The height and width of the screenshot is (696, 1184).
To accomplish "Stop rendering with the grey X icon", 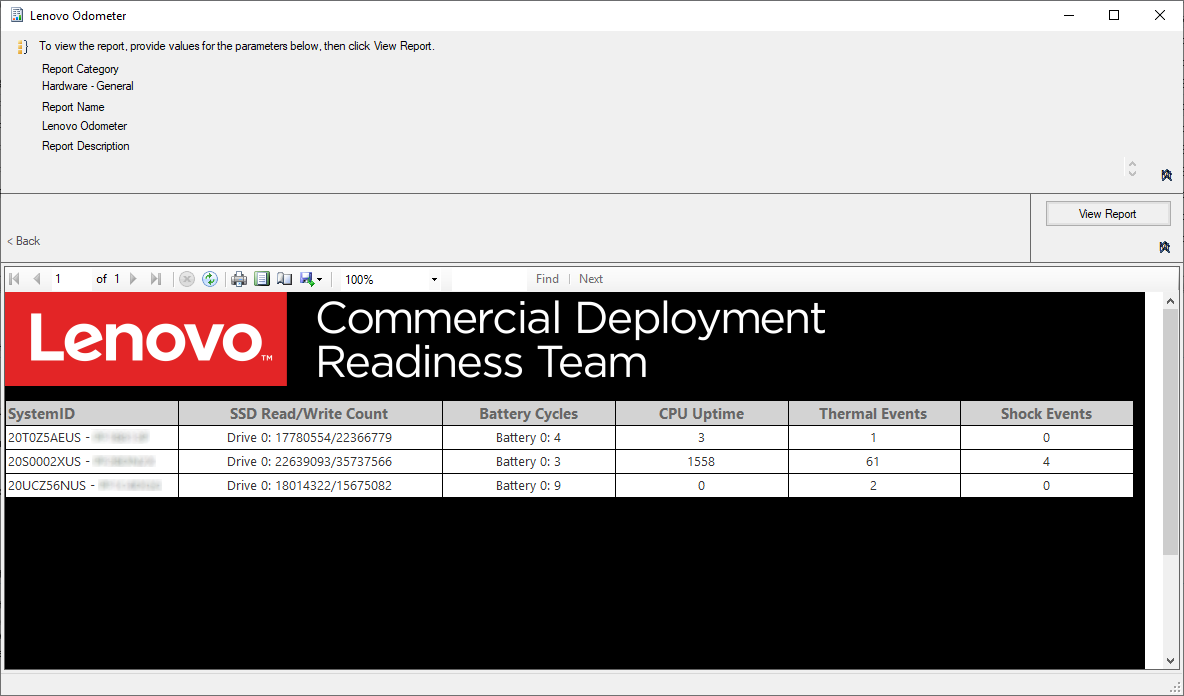I will tap(187, 279).
